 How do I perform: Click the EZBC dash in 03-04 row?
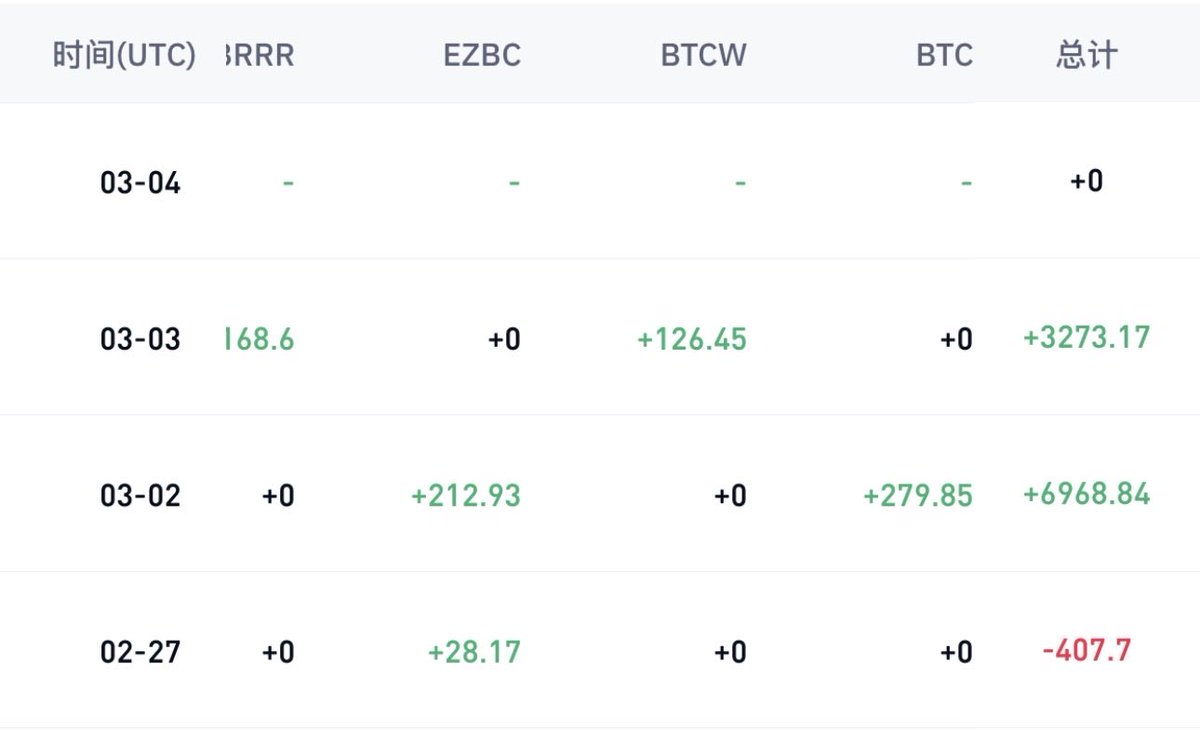coord(514,183)
